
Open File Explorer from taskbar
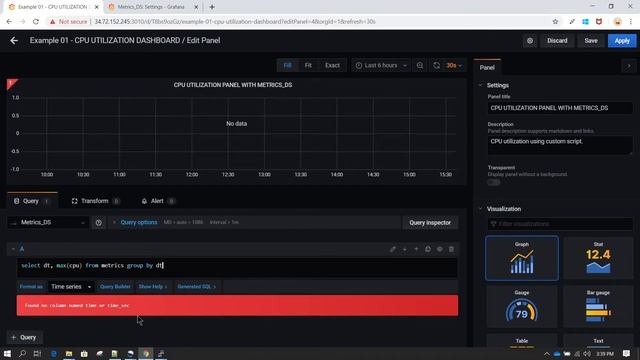69,353
